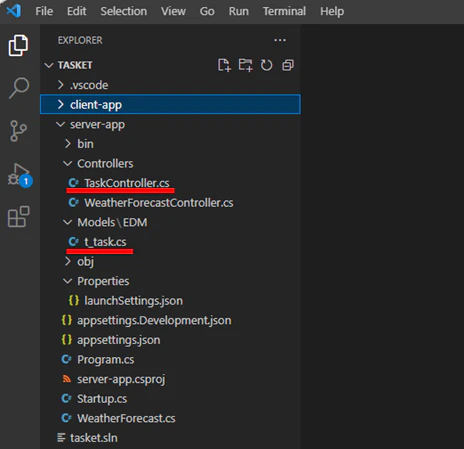This screenshot has height=449, width=464.
Task: Click the C# icon beside Startup.cs
Action: pyautogui.click(x=66, y=399)
